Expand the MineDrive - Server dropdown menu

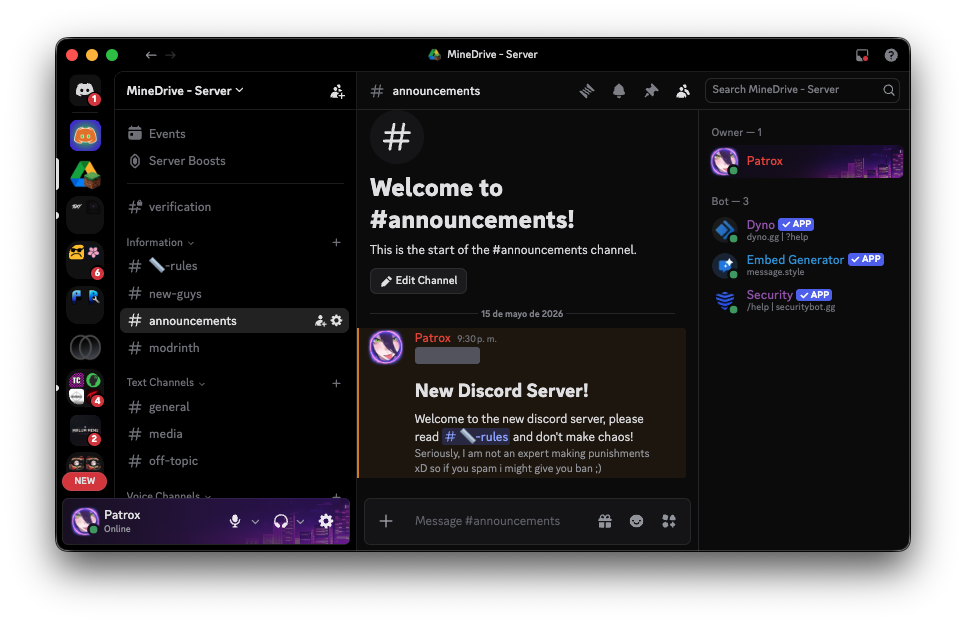point(185,91)
